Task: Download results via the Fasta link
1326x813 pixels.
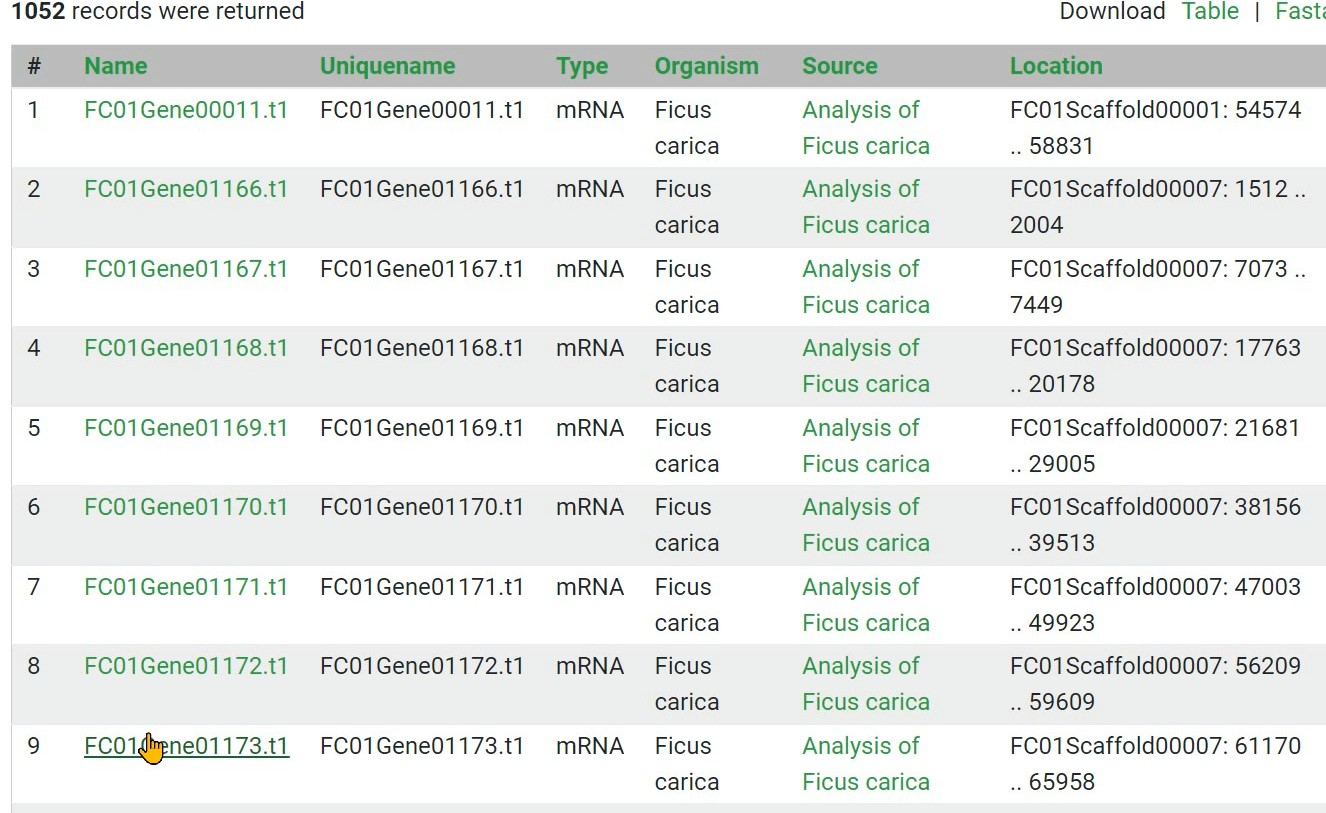Action: coord(1299,12)
